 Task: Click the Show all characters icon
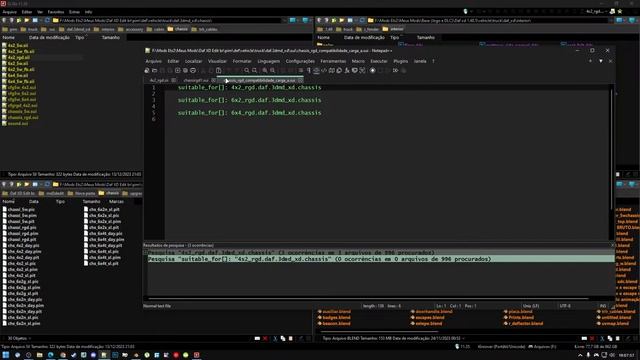click(309, 71)
